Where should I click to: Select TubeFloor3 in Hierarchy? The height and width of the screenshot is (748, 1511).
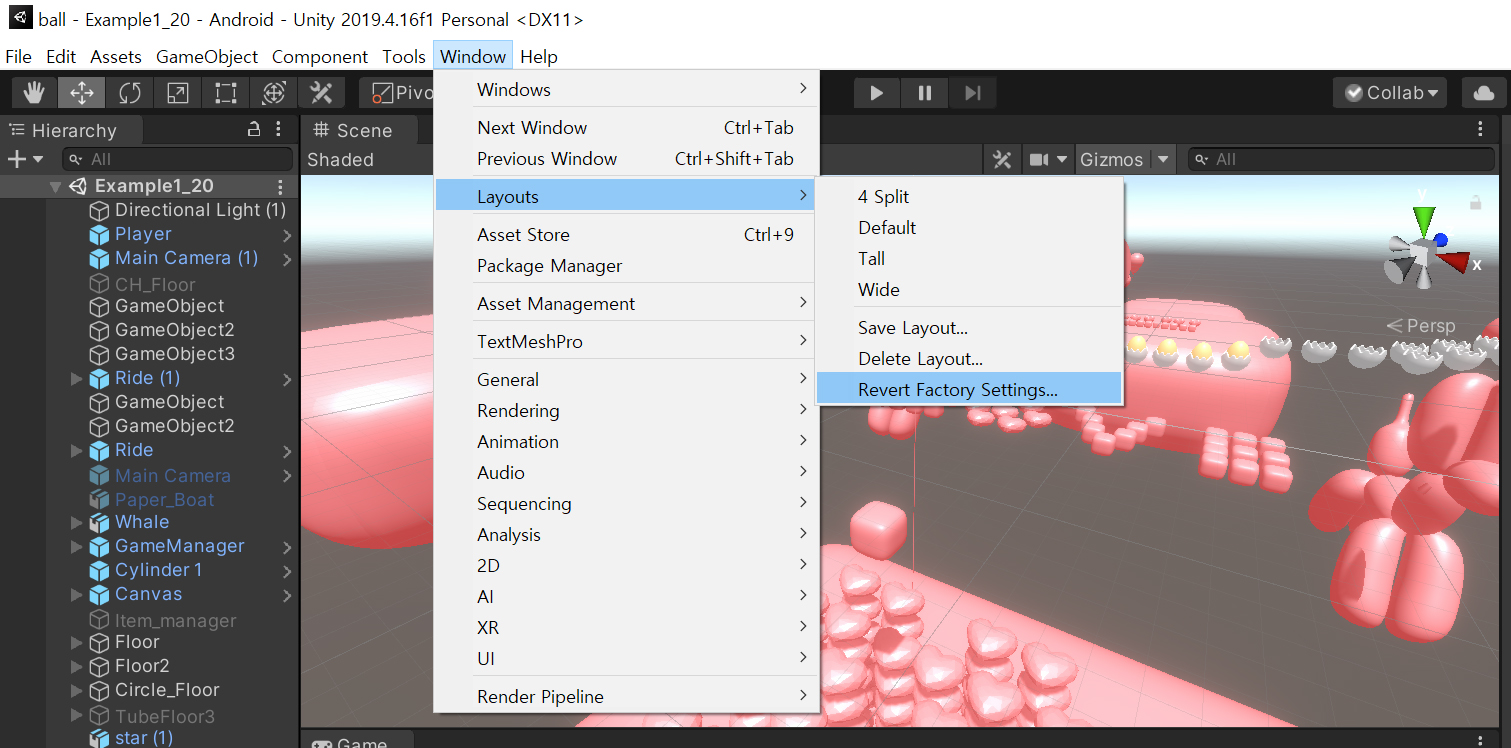pyautogui.click(x=165, y=716)
